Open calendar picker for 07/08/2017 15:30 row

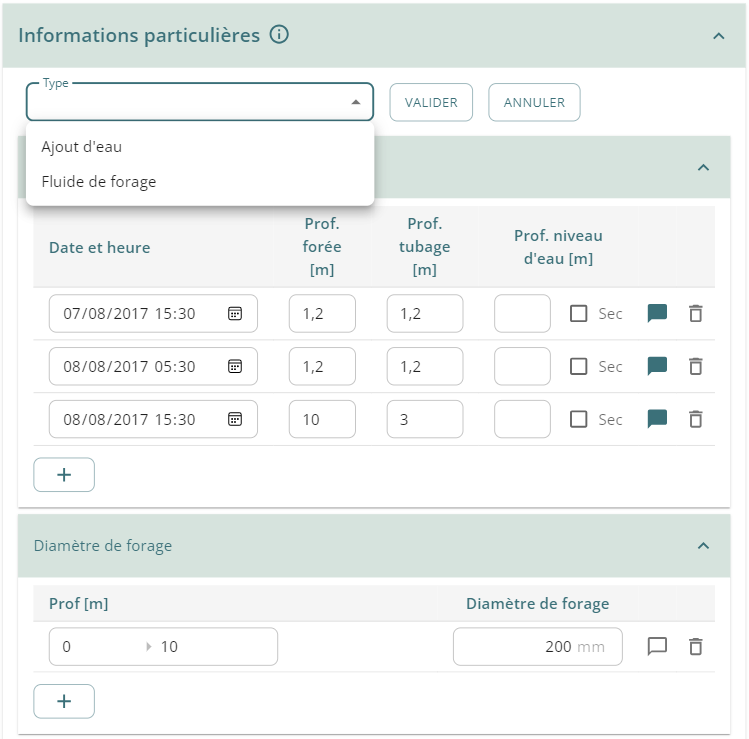pos(235,314)
